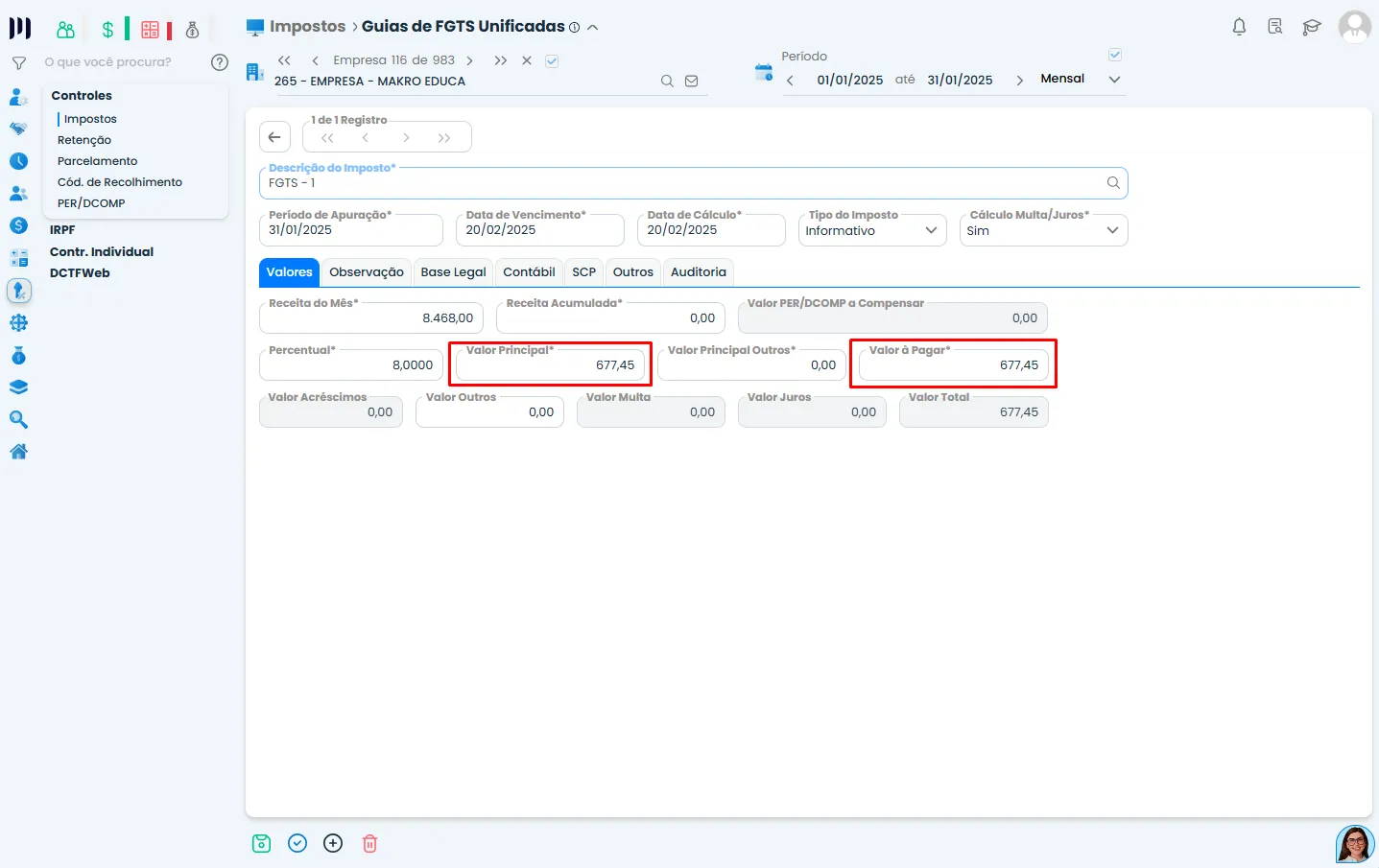Click the magnifier in Descrição do Imposto field
The width and height of the screenshot is (1379, 868).
1113,182
